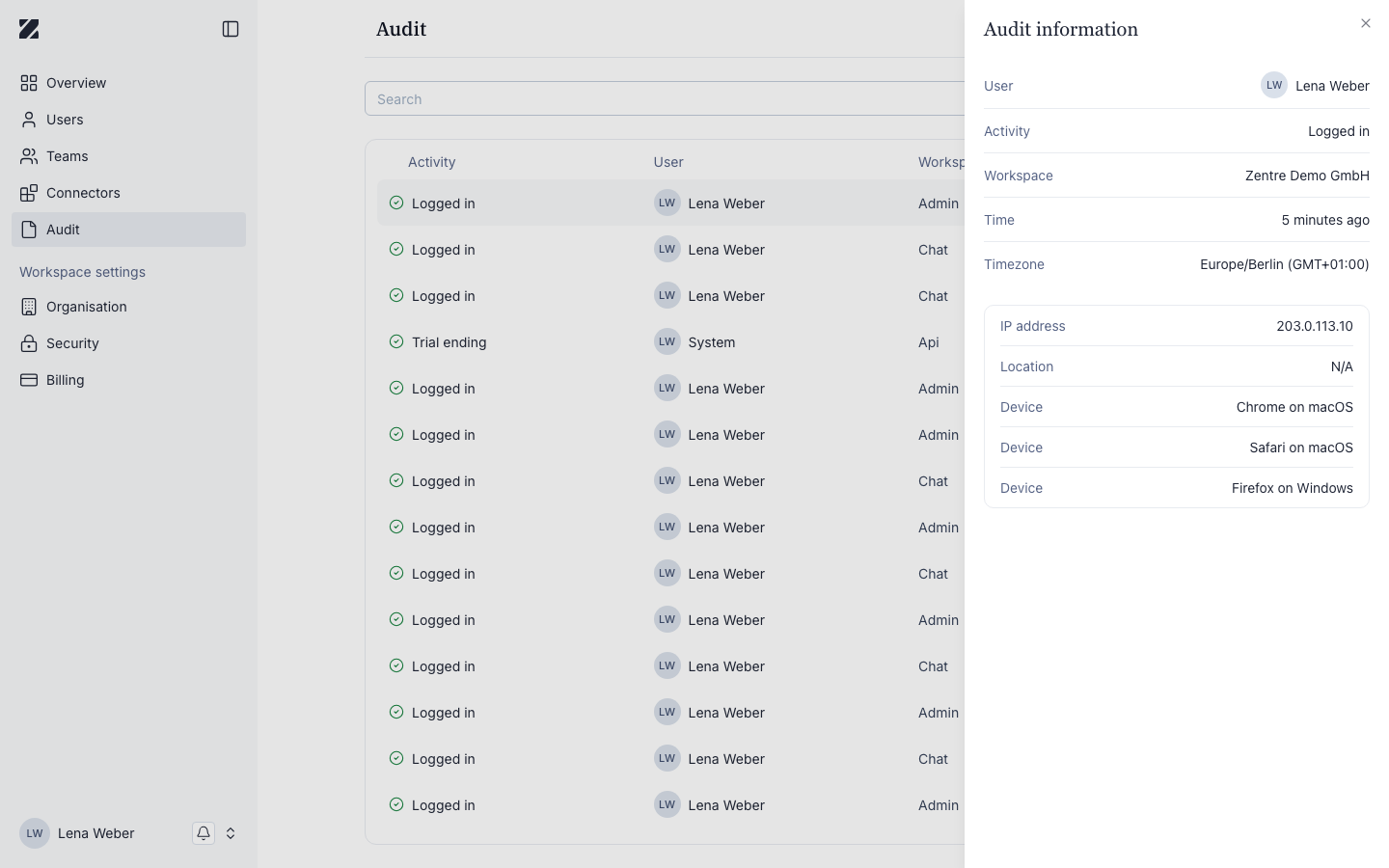The height and width of the screenshot is (868, 1389).
Task: Click the Europe/Berlin timezone value
Action: click(x=1285, y=264)
